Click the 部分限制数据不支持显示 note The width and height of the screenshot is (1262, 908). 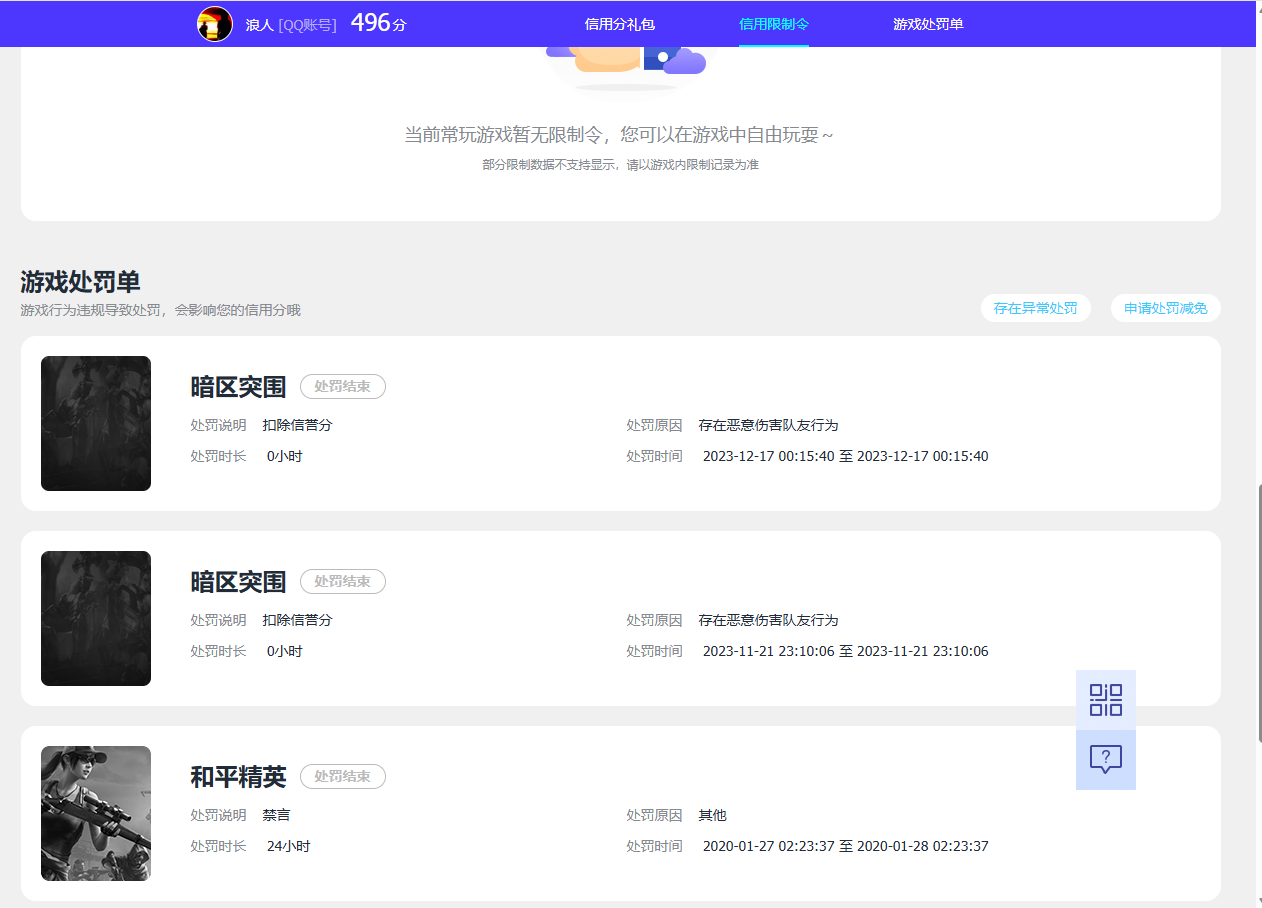coord(620,165)
